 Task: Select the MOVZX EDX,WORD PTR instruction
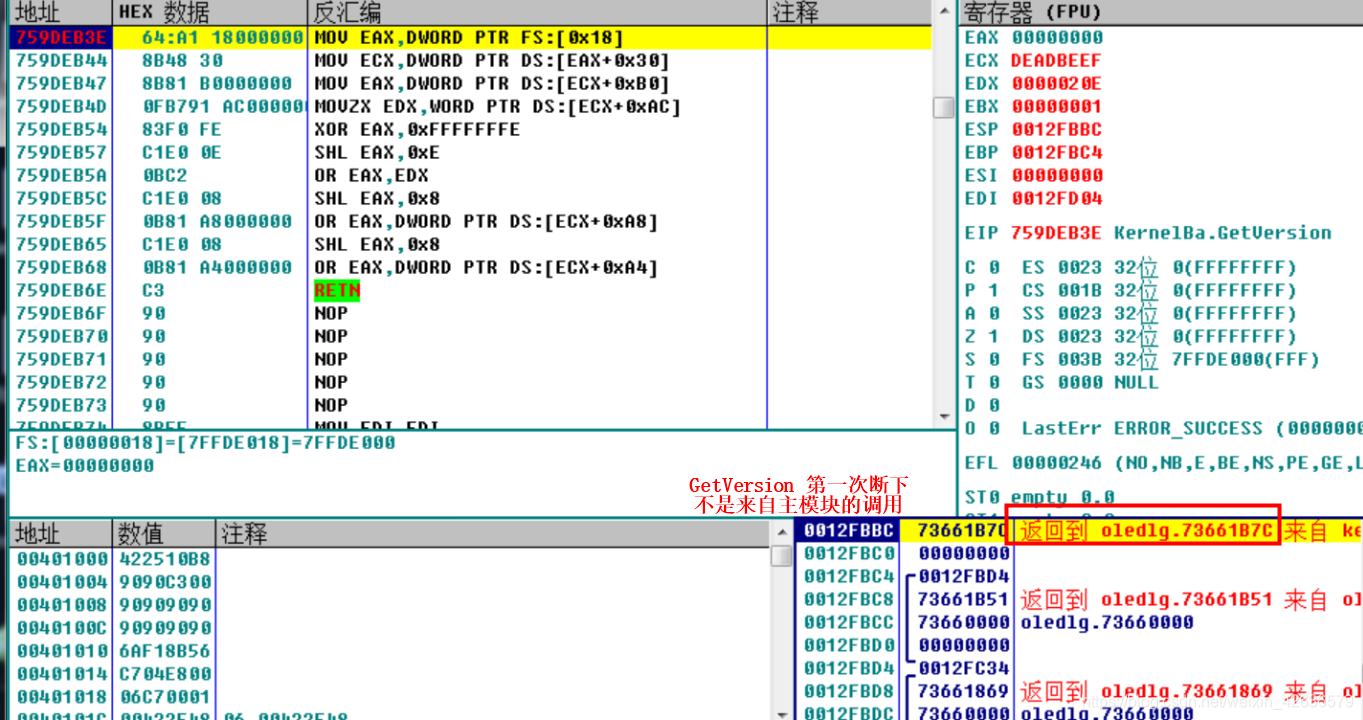[x=497, y=107]
